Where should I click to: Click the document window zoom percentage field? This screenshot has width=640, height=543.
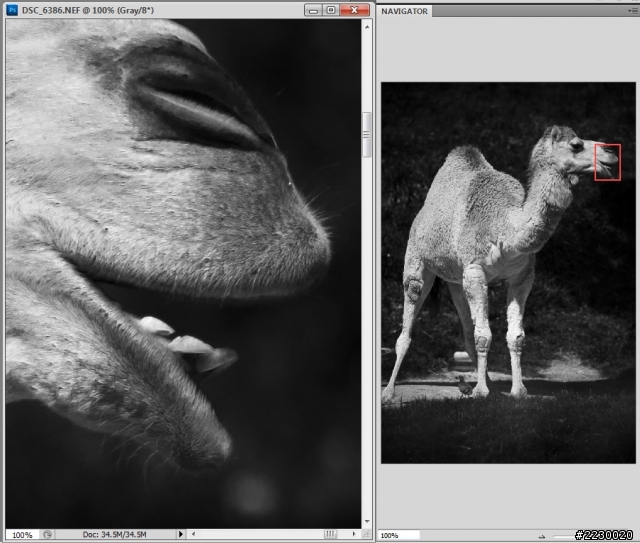click(22, 535)
